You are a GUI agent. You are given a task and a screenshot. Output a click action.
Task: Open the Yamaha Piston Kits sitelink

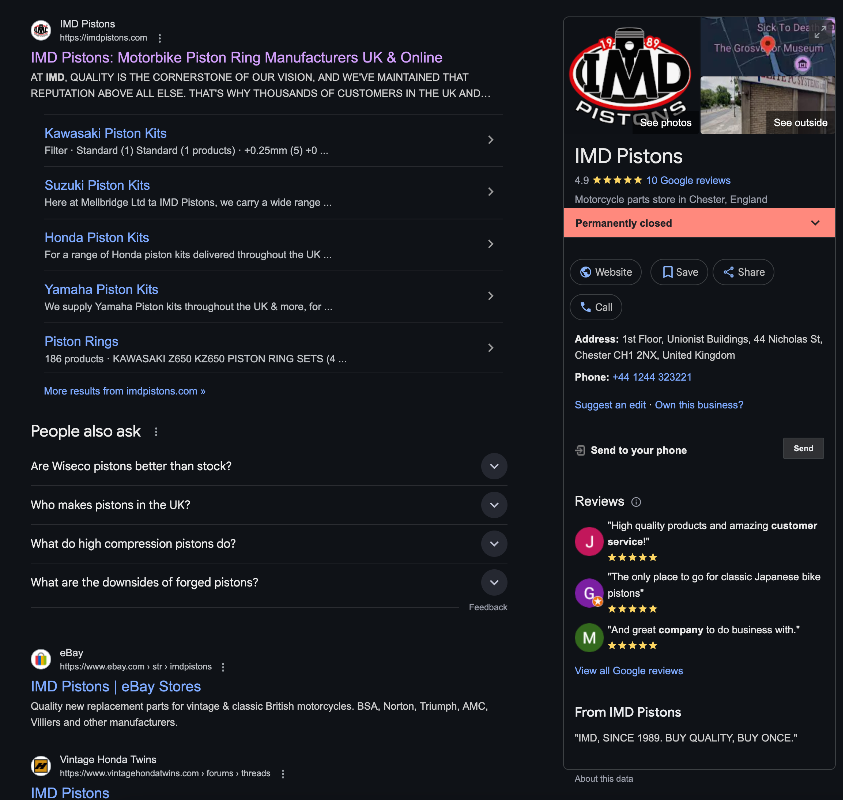[x=101, y=289]
